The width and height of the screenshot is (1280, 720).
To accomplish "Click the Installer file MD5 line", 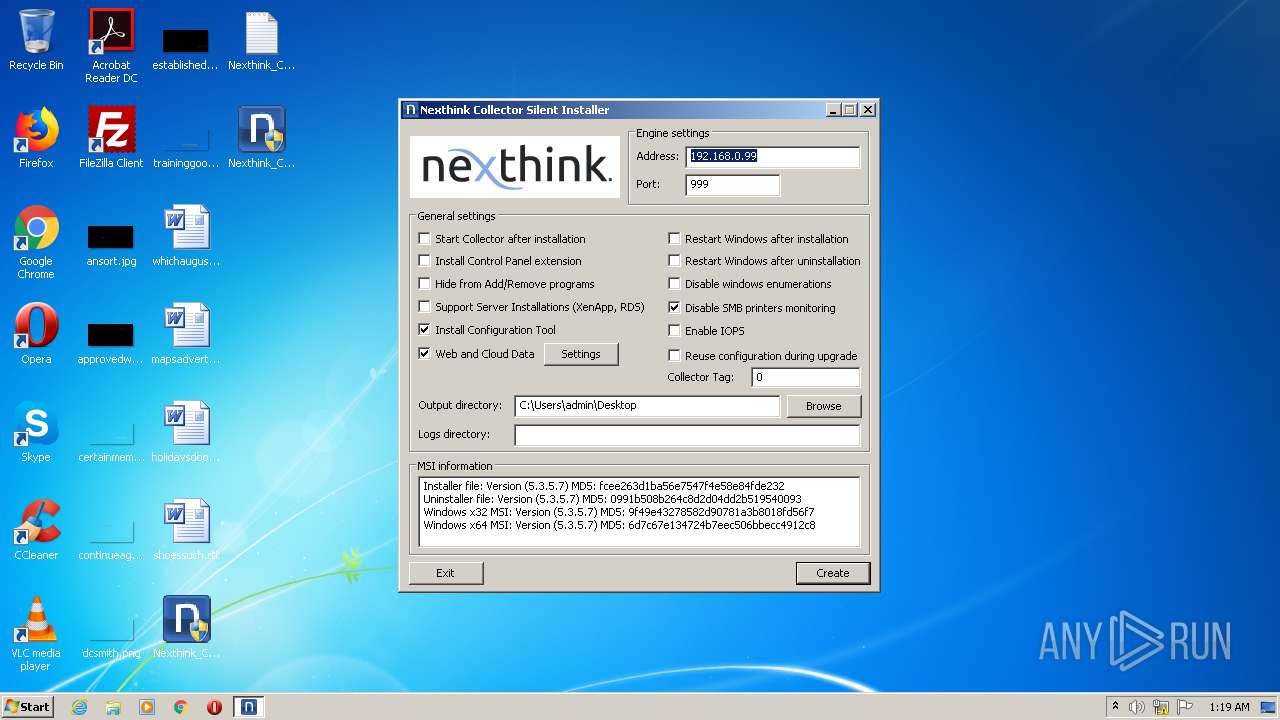I will [x=604, y=486].
